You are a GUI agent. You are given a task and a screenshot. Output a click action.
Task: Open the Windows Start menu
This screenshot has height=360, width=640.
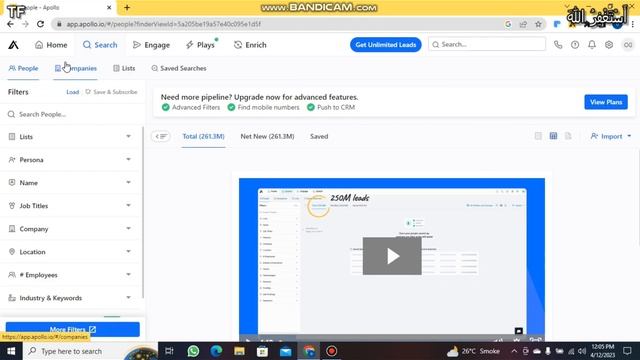[11, 351]
